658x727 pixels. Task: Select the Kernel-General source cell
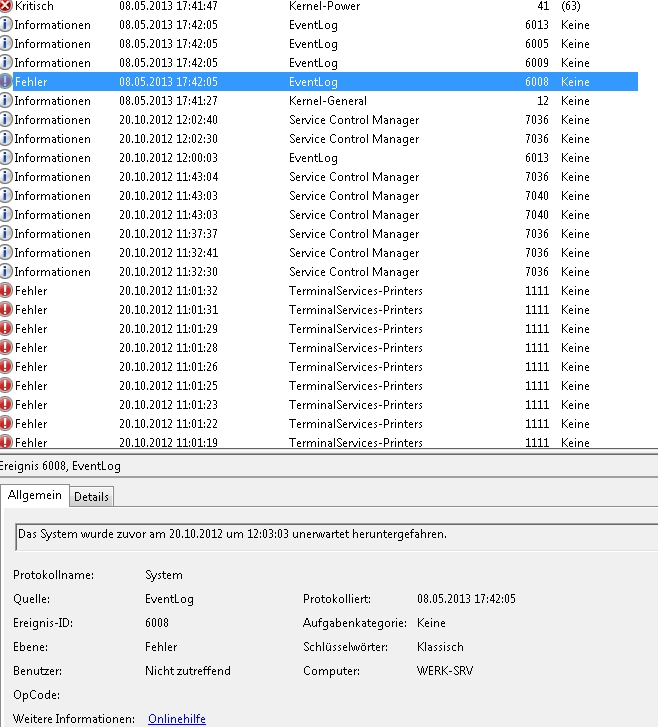click(x=328, y=101)
